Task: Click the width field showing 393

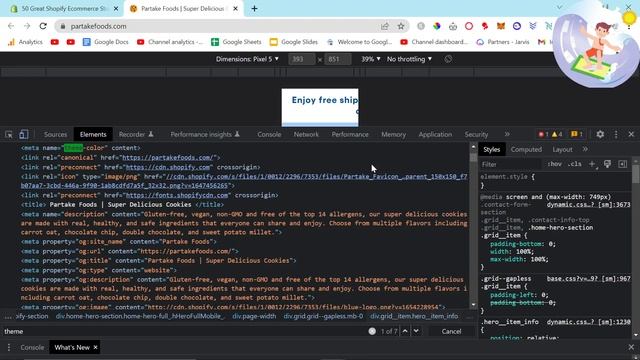Action: pos(302,59)
